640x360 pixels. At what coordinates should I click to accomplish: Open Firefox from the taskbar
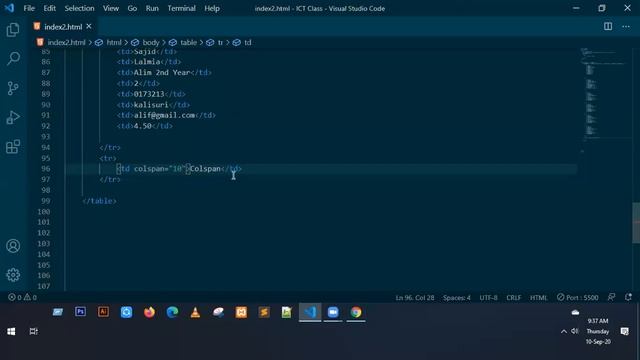click(149, 312)
